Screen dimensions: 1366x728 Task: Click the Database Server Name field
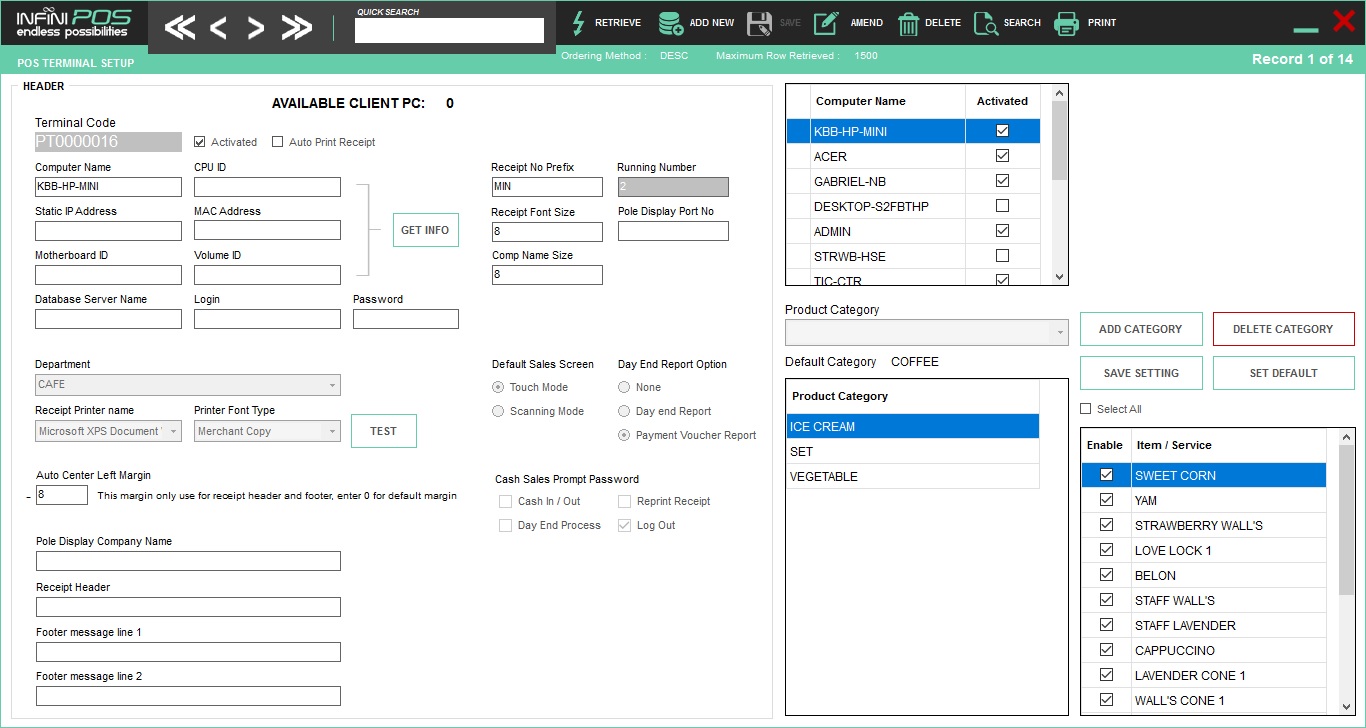click(x=108, y=319)
